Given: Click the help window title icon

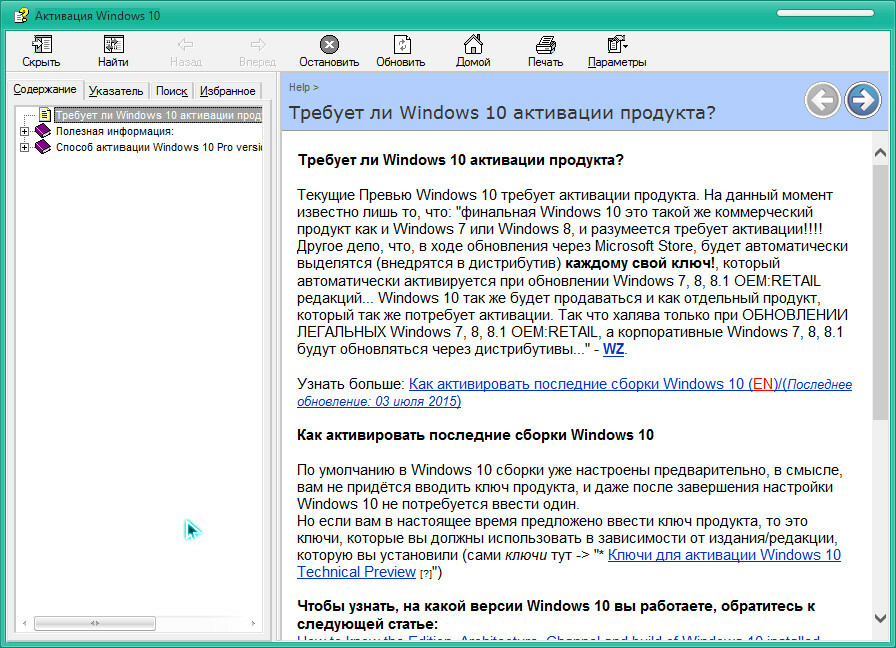Looking at the screenshot, I should coord(21,15).
